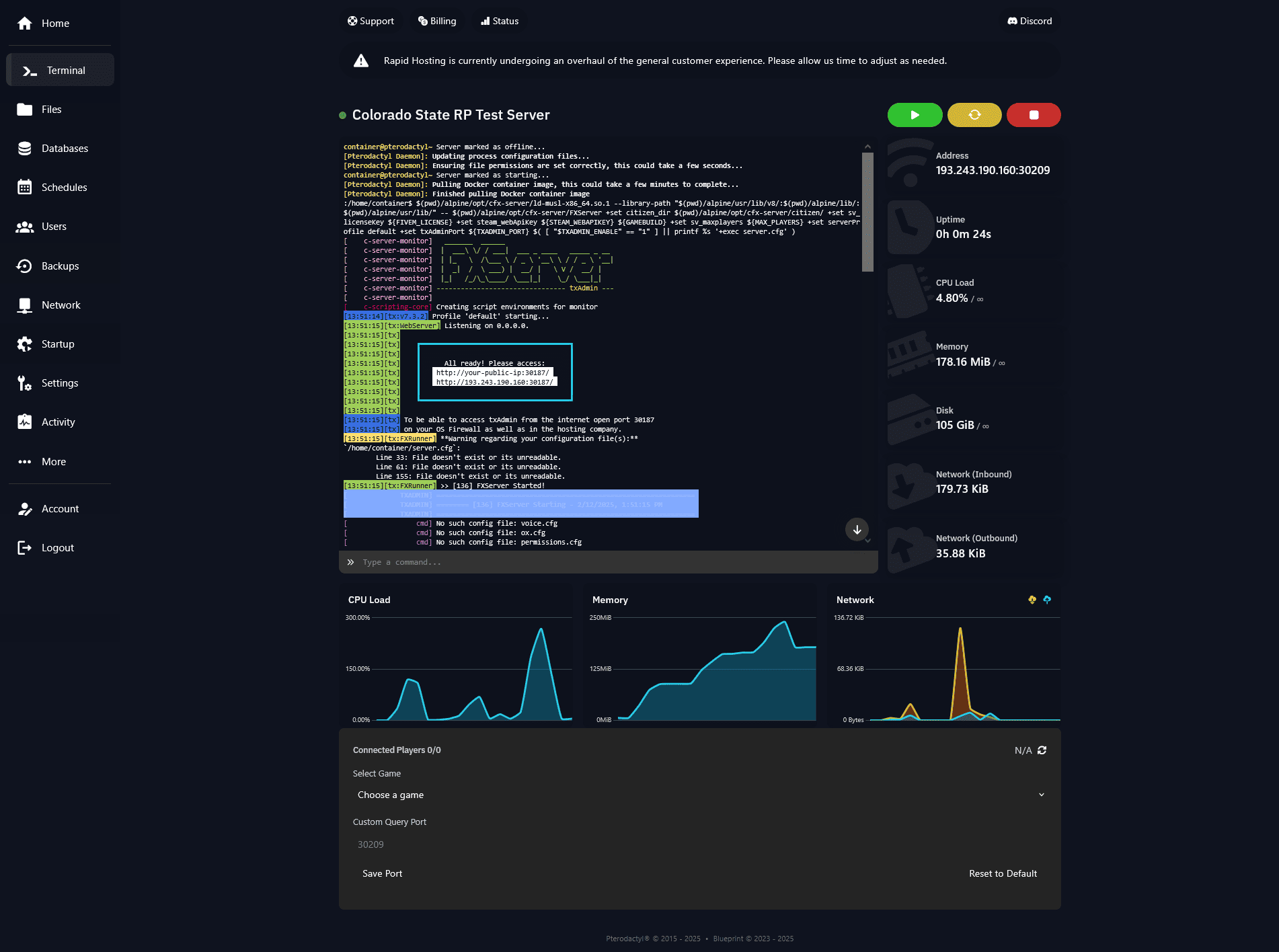Screen dimensions: 1279x952
Task: Click the Custom Query Port field
Action: point(700,844)
